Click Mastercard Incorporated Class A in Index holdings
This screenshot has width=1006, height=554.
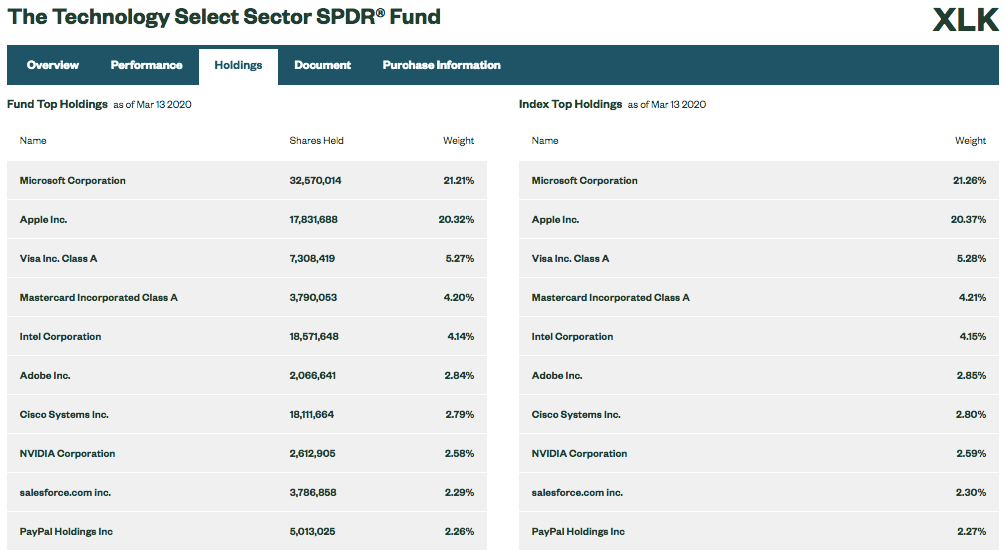610,298
